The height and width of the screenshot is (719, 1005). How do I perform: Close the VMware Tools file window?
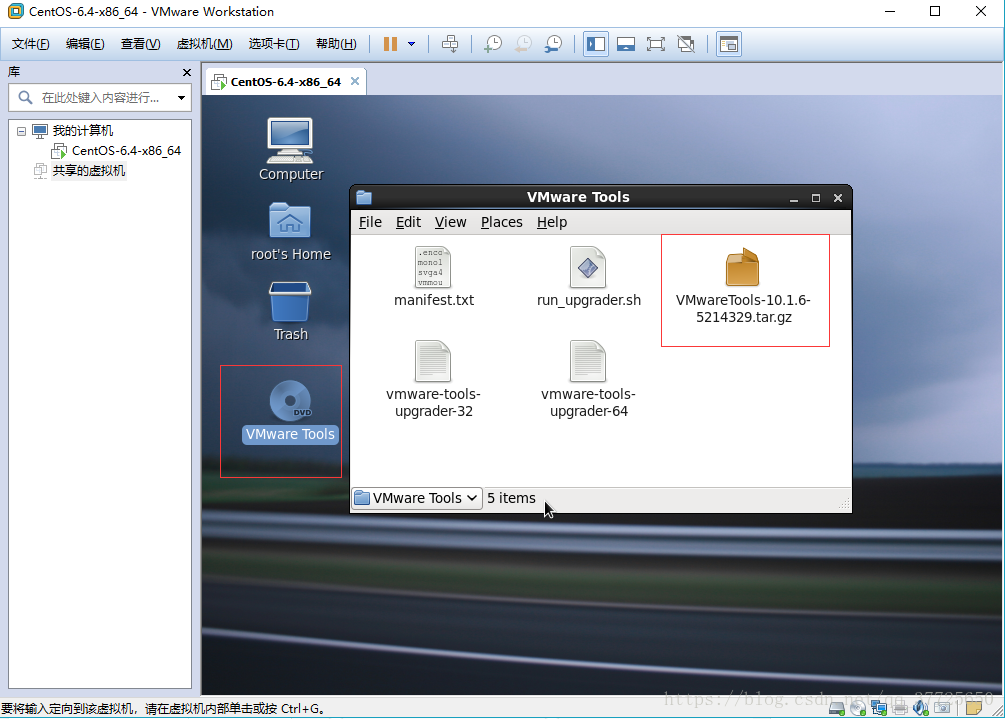click(x=838, y=198)
